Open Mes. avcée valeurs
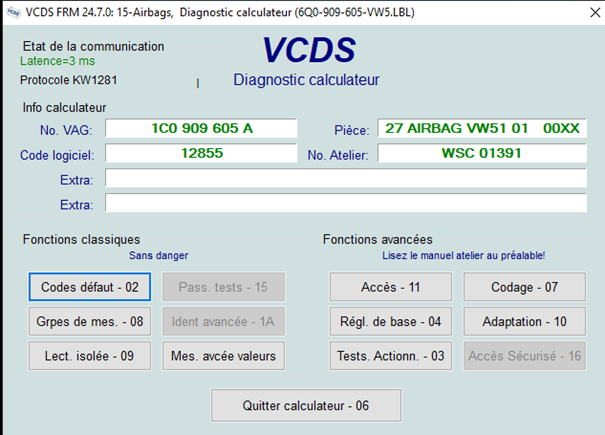605x435 pixels. [223, 355]
